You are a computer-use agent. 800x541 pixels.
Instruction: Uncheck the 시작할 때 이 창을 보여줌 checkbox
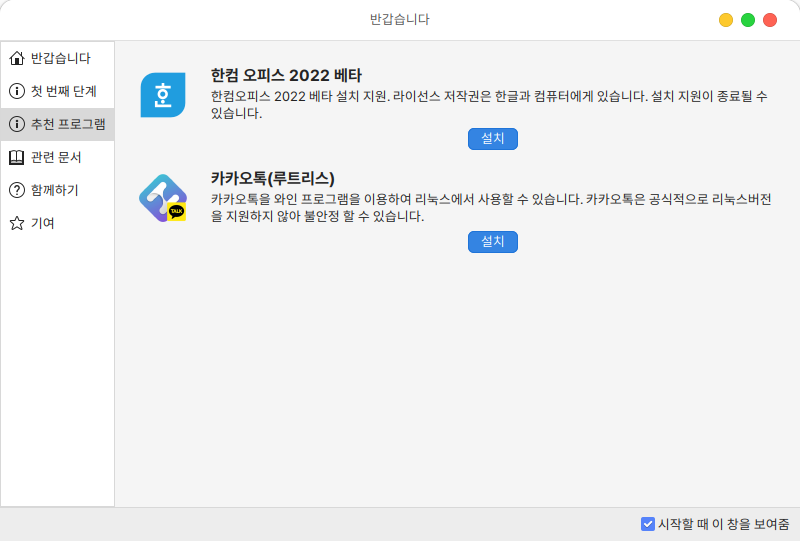(648, 524)
